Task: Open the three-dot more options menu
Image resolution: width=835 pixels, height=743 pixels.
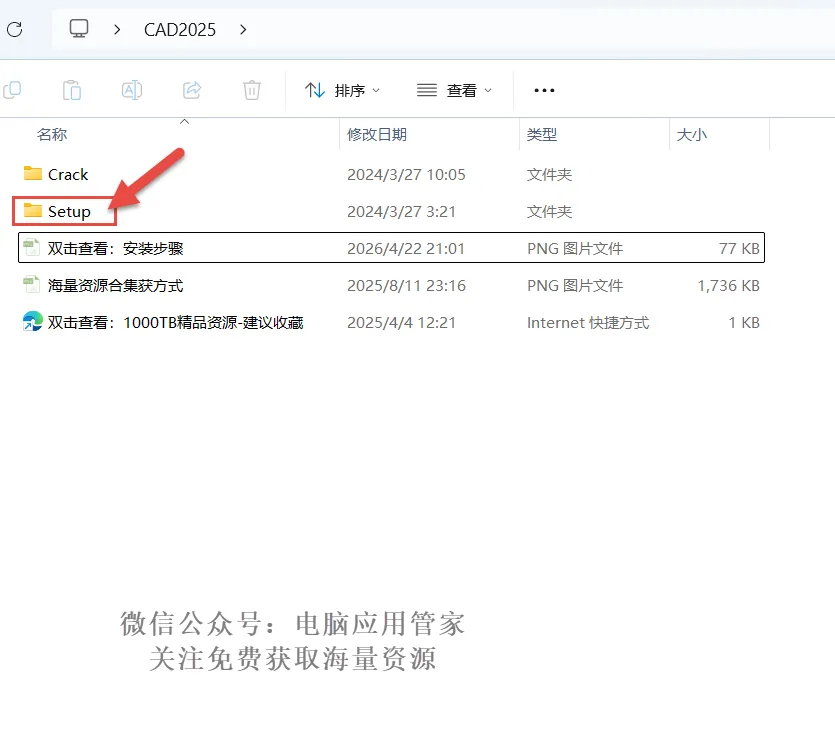Action: (544, 91)
